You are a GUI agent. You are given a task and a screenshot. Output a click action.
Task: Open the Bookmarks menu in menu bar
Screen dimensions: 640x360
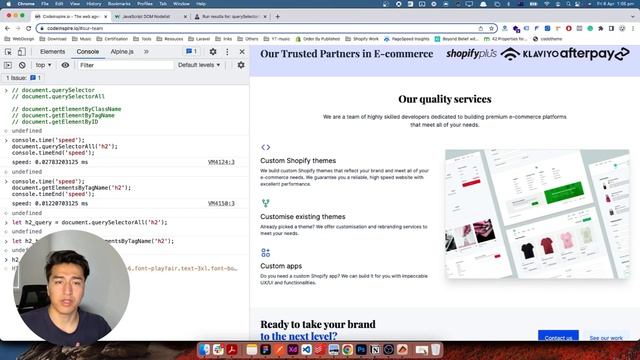point(119,4)
